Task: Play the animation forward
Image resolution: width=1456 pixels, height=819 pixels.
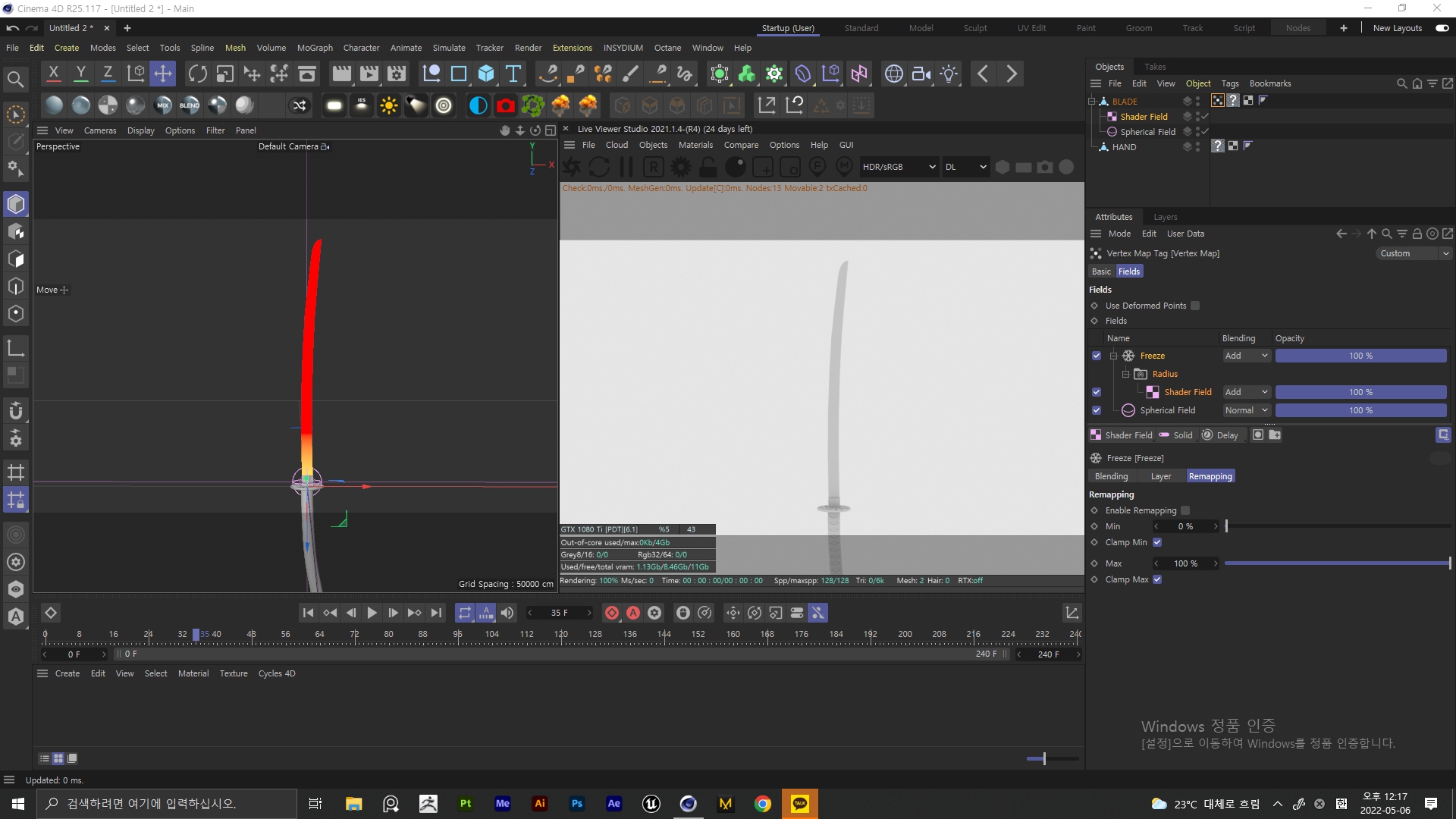Action: [x=372, y=613]
